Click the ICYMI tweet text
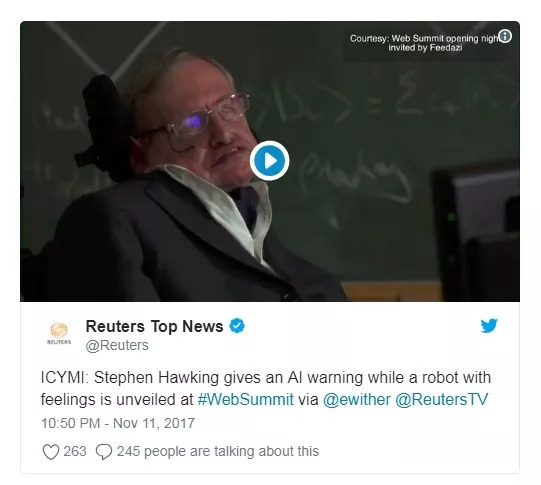 click(x=265, y=388)
